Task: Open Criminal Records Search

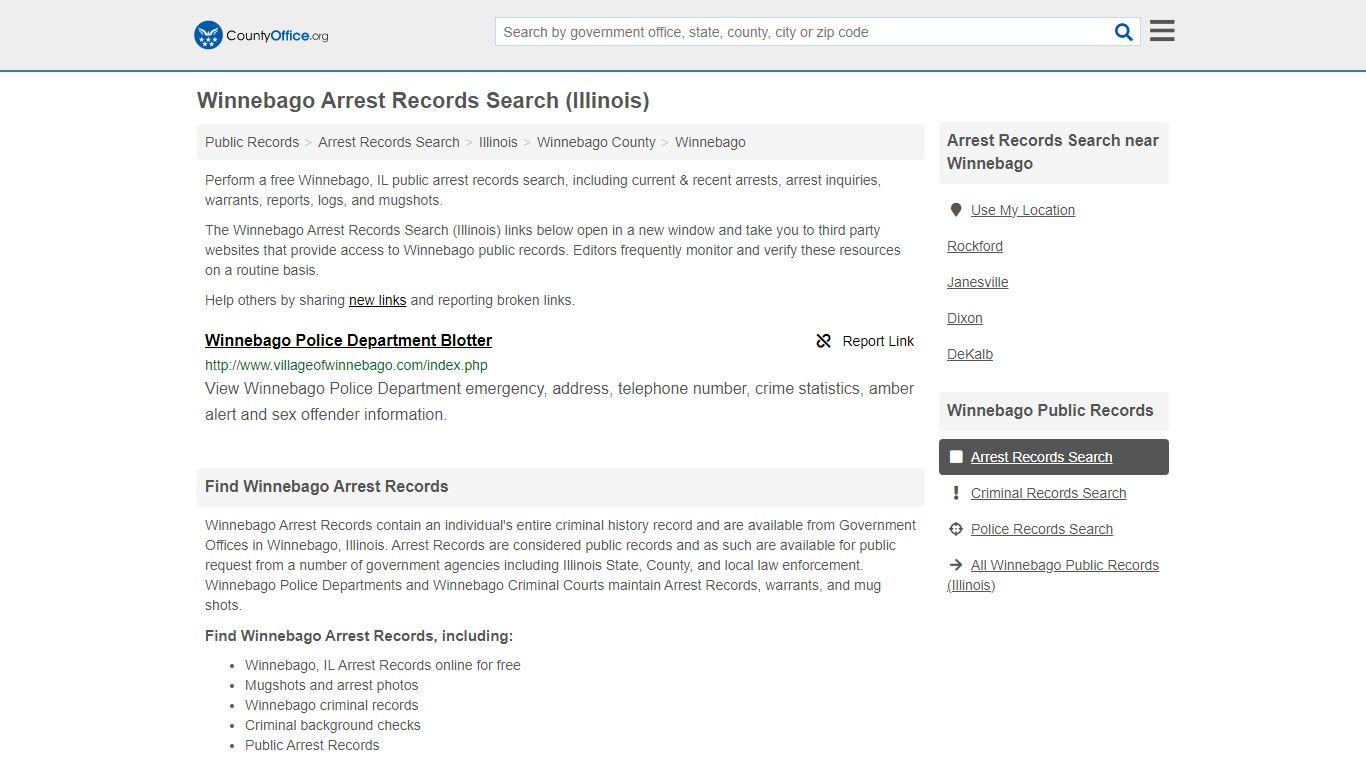Action: (1048, 493)
